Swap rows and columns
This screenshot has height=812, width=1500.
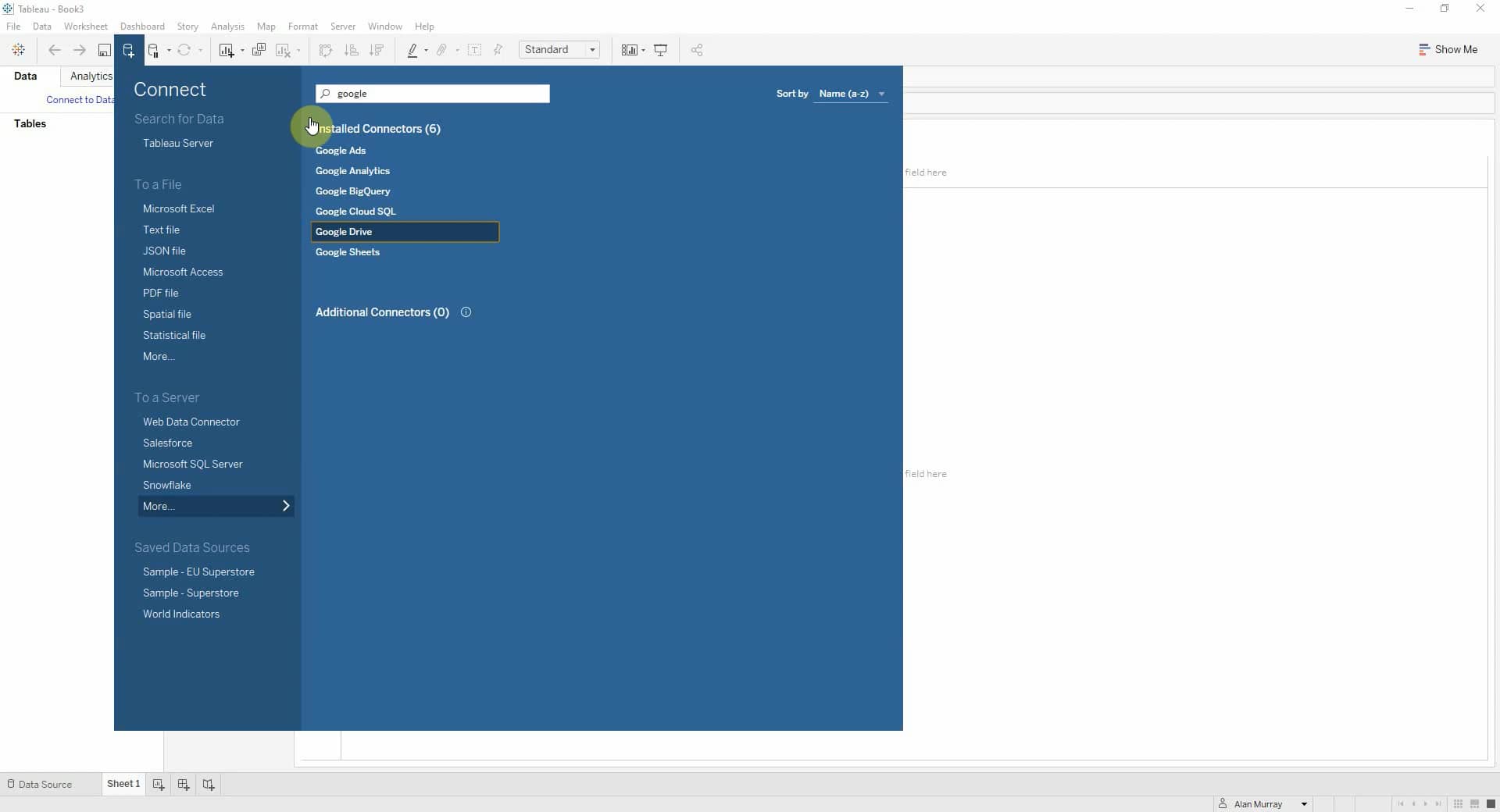[326, 49]
